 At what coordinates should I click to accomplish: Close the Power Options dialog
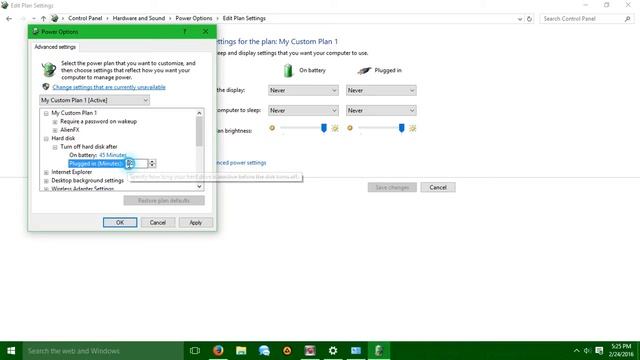pyautogui.click(x=206, y=31)
